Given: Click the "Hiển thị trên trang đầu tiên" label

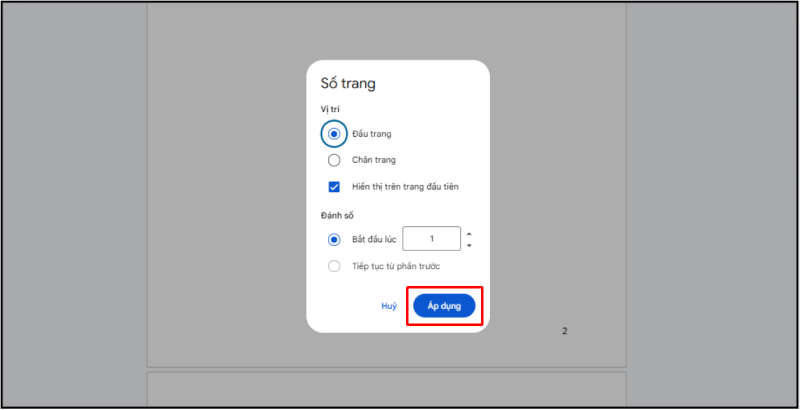Looking at the screenshot, I should [405, 186].
